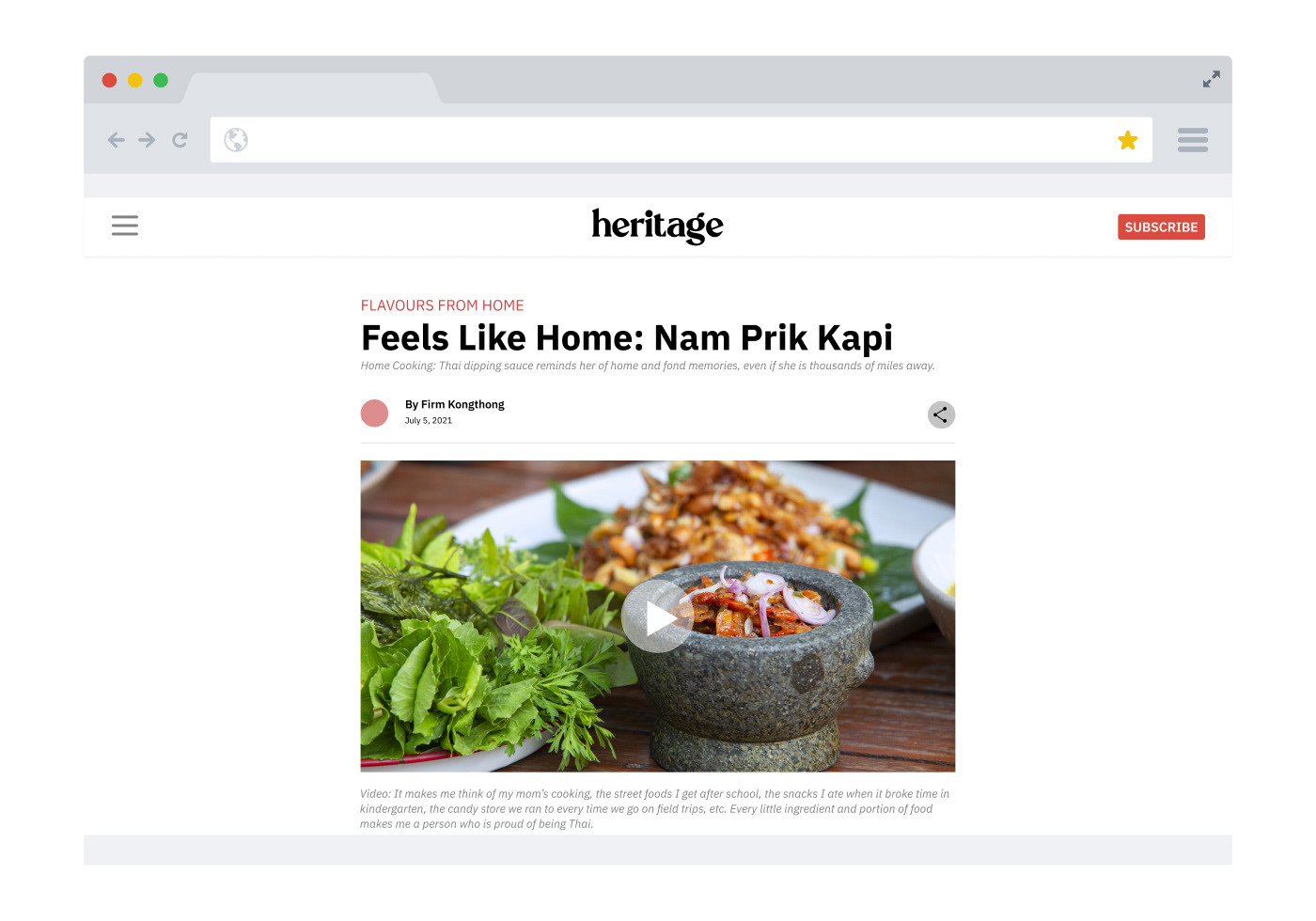The width and height of the screenshot is (1316, 921).
Task: Open the heritage logo homepage link
Action: [x=658, y=226]
